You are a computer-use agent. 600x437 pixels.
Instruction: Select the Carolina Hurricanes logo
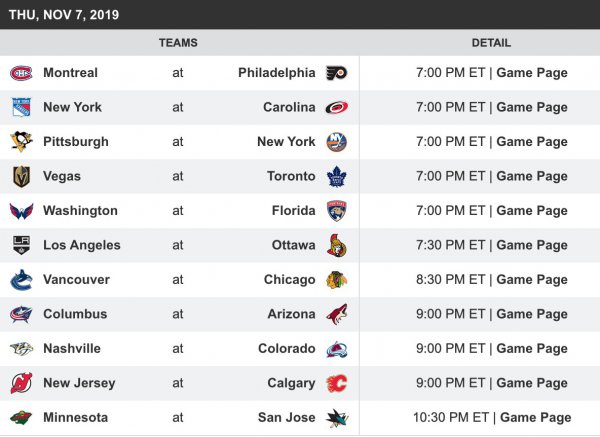[336, 107]
